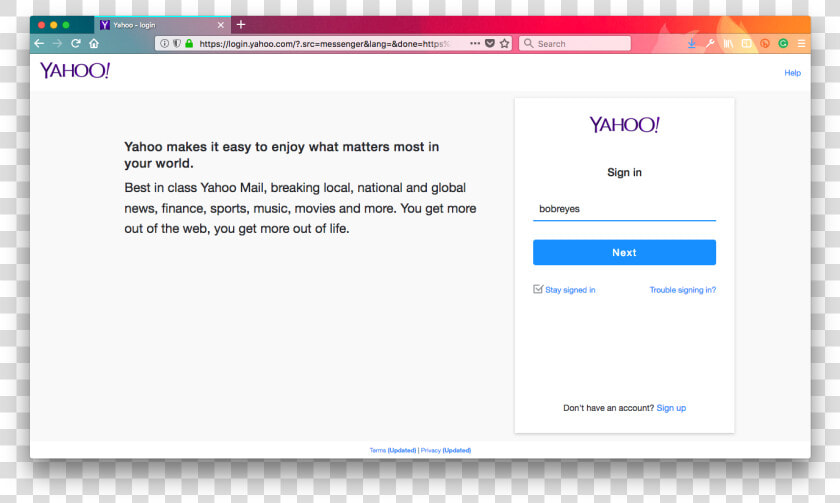
Task: Click the green secure lock icon
Action: pos(189,43)
